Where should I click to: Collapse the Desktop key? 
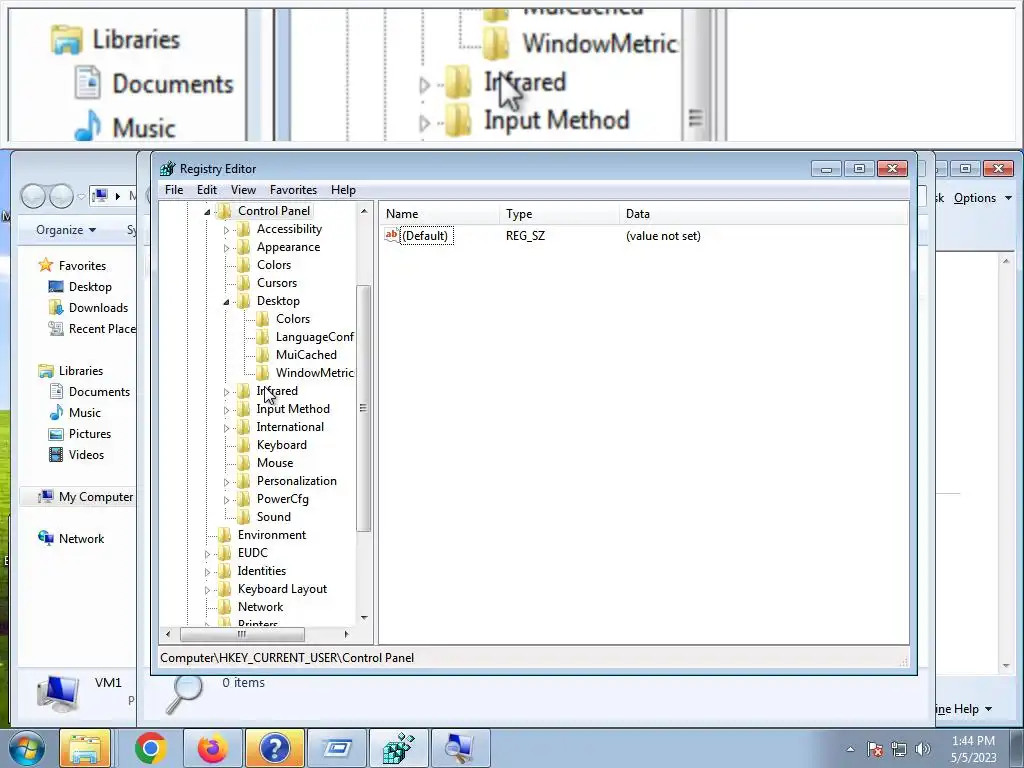point(226,302)
